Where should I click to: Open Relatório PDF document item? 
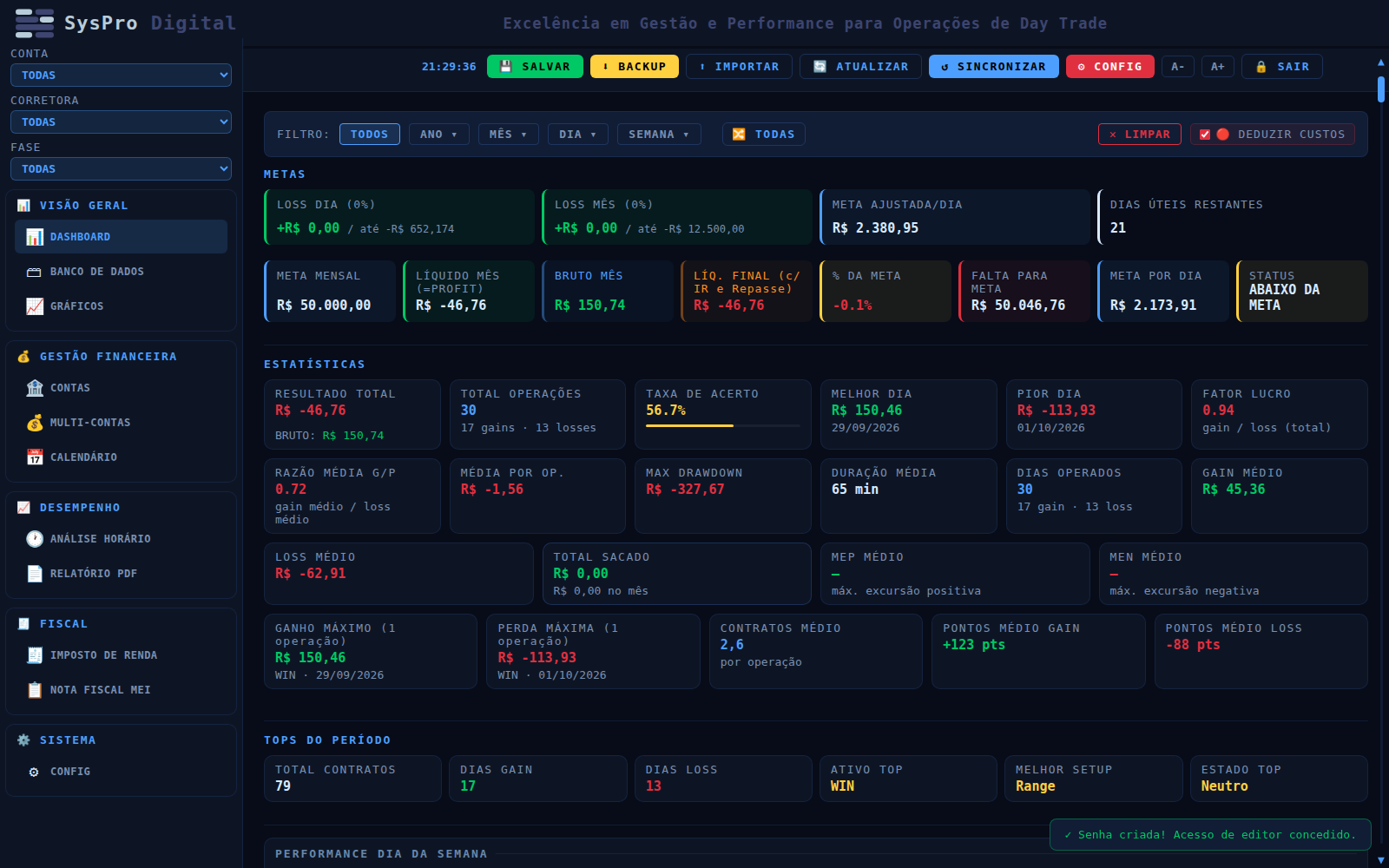121,574
